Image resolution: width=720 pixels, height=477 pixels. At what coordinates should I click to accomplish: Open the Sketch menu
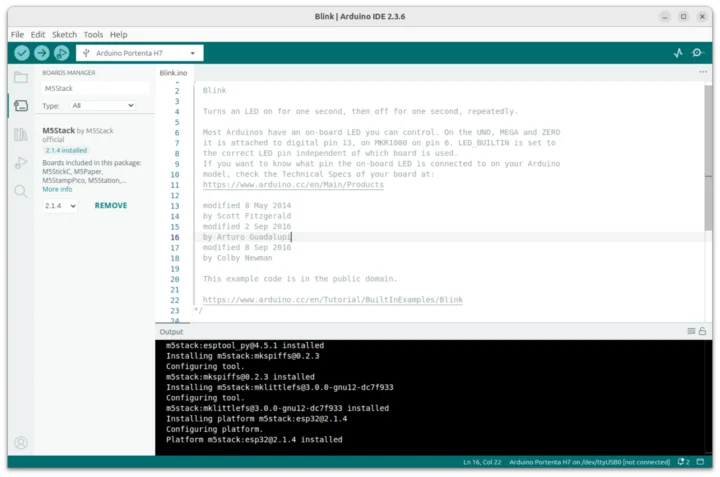tap(64, 34)
